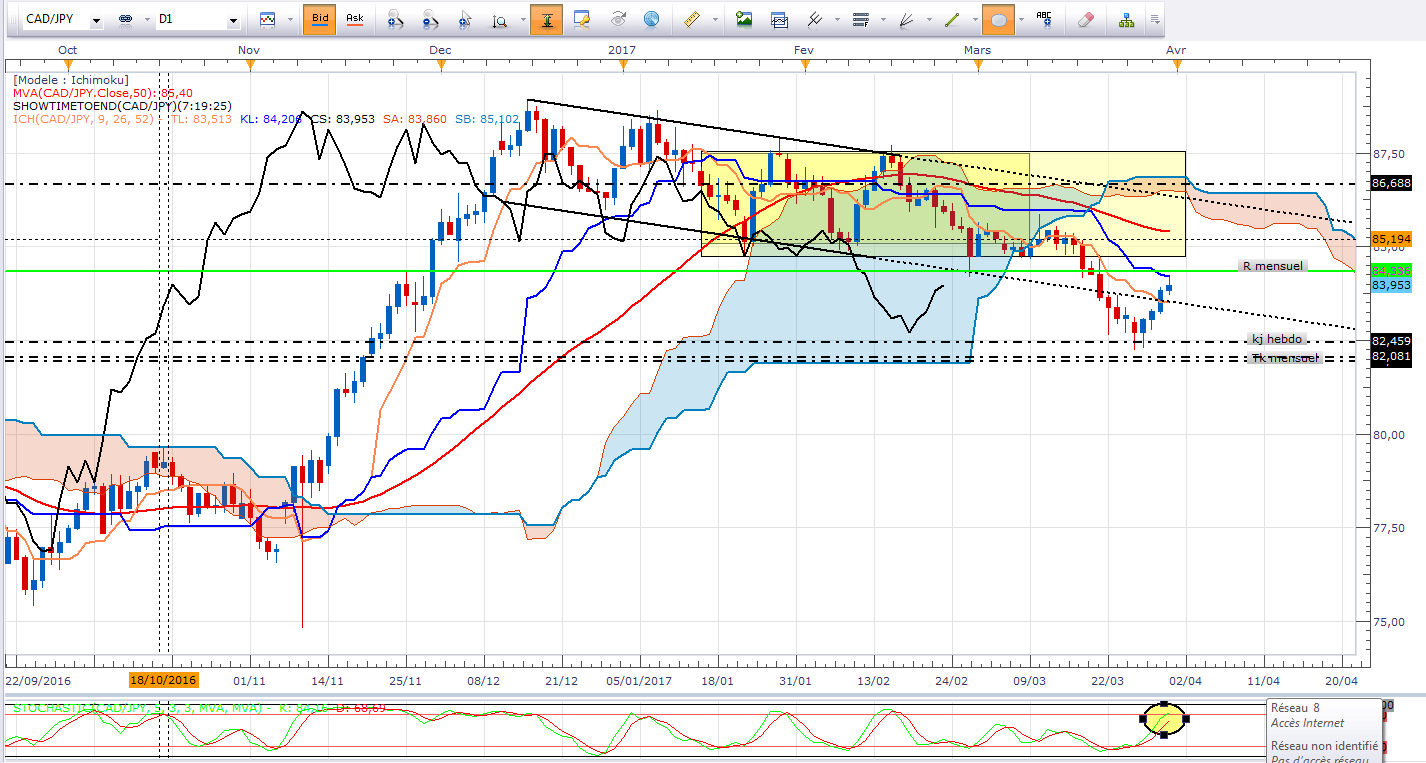1426x763 pixels.
Task: Click the chart type icon
Action: click(267, 20)
